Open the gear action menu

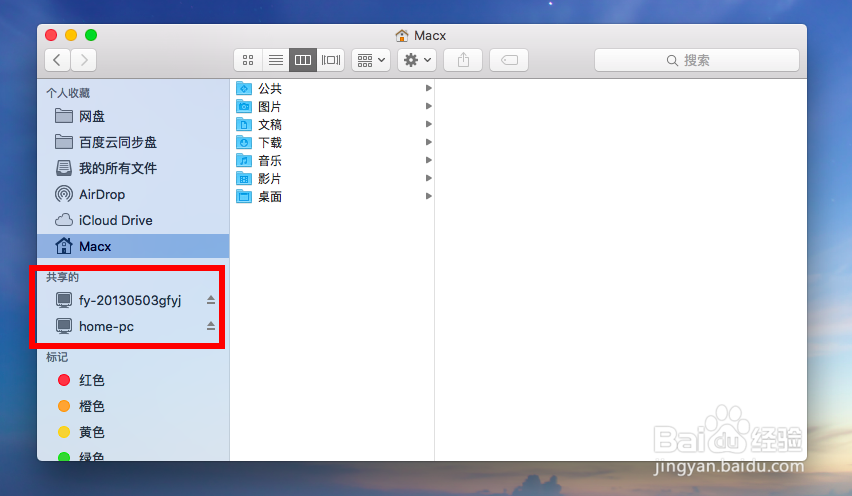[x=417, y=60]
